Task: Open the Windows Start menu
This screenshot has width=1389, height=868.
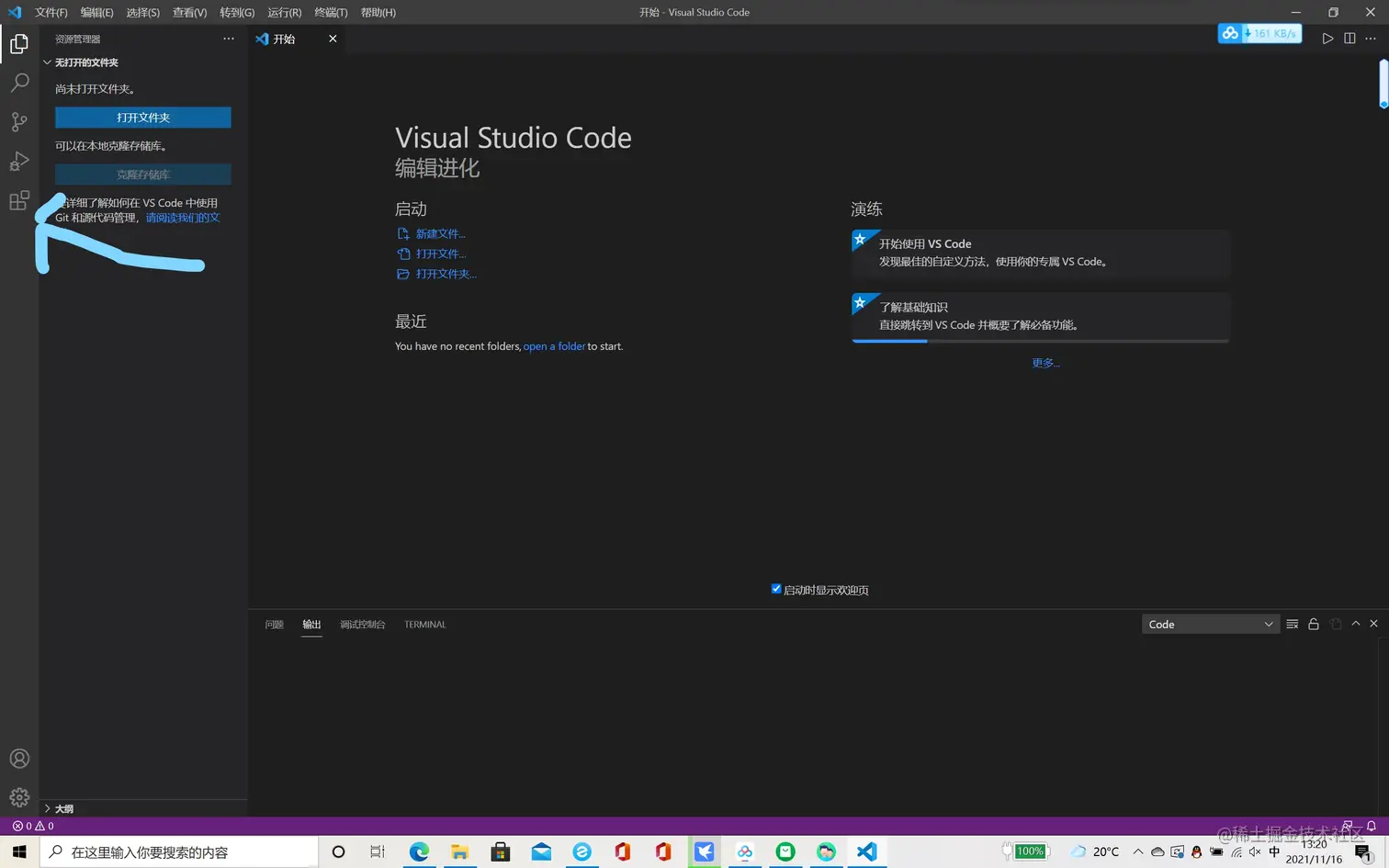Action: (x=19, y=851)
